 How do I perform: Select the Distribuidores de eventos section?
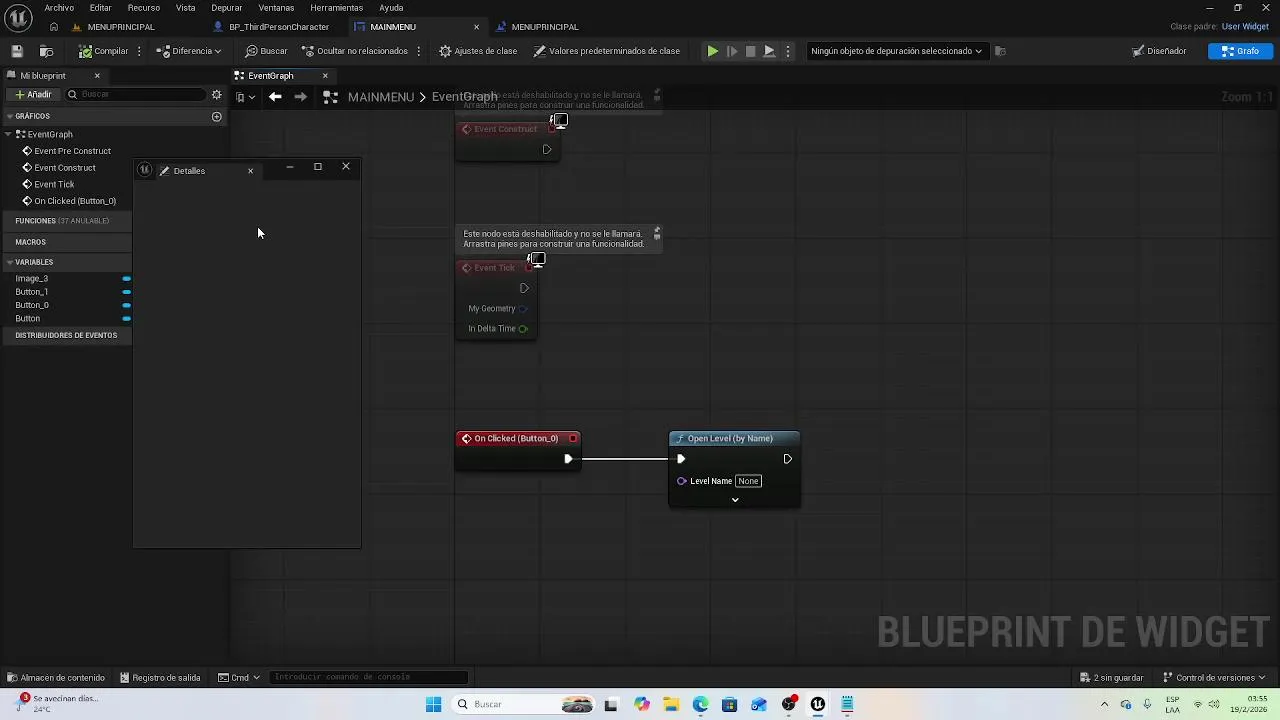click(66, 335)
